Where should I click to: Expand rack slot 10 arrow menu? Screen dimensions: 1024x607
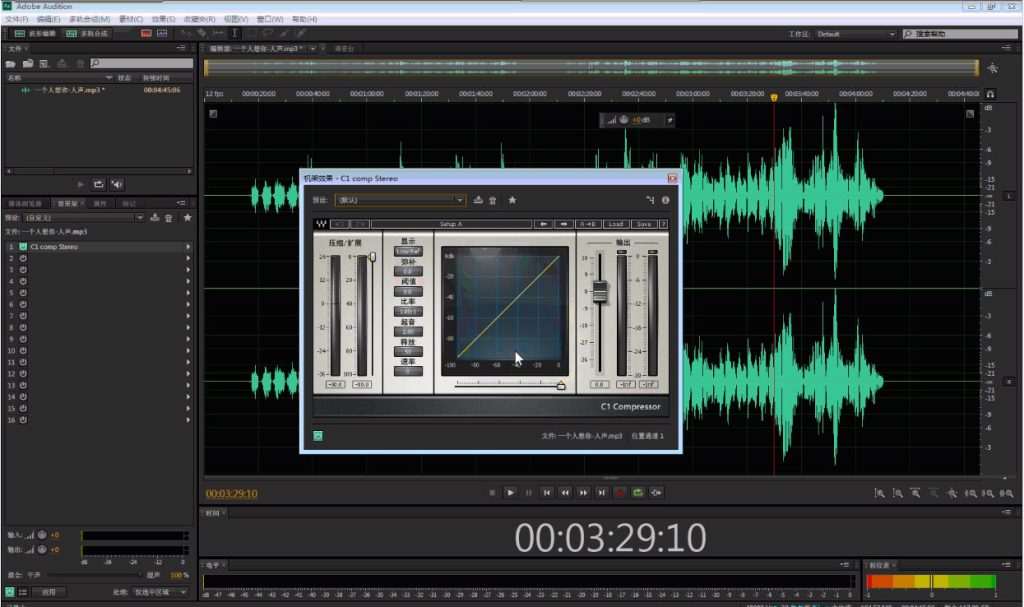coord(188,350)
